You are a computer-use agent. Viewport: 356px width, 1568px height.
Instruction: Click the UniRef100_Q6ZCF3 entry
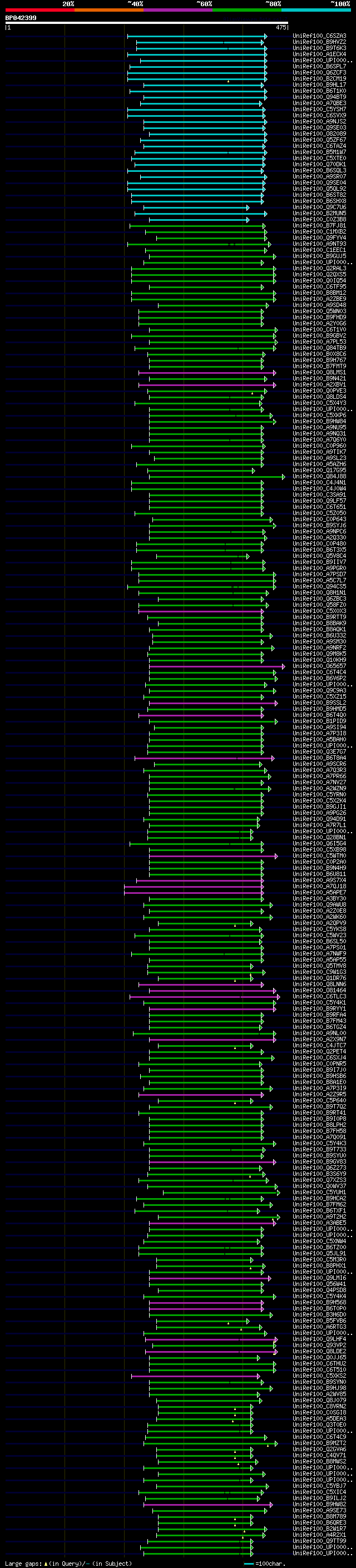pos(319,72)
